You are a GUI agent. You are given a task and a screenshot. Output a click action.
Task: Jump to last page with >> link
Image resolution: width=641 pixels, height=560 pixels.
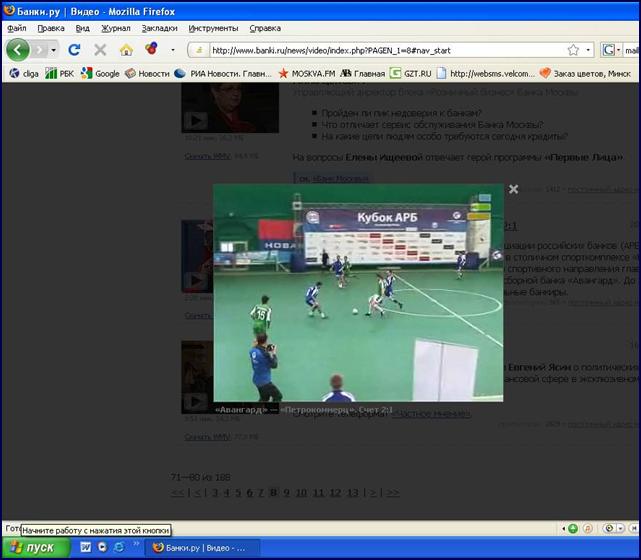point(393,493)
